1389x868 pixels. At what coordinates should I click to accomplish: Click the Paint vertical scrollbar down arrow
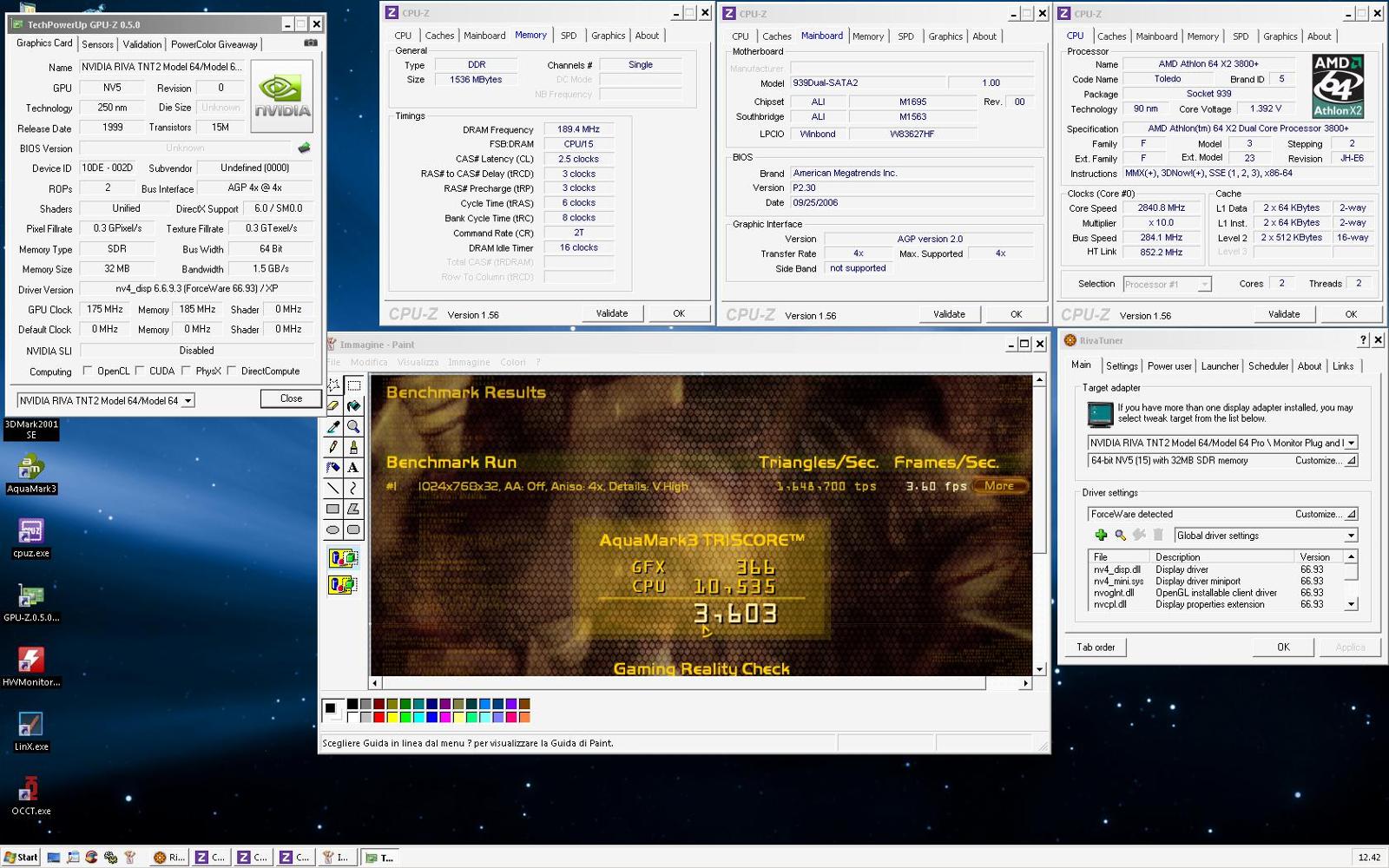[1039, 669]
